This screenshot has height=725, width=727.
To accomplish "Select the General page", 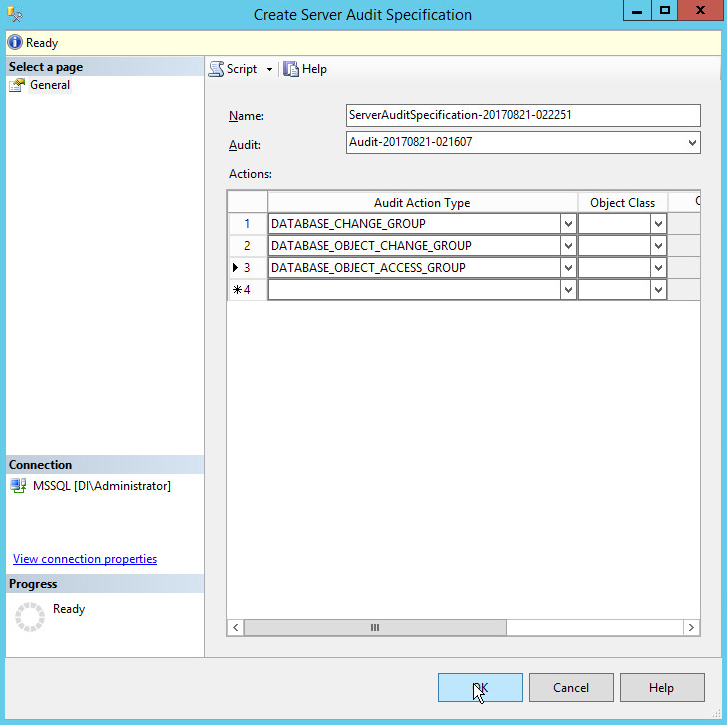I will [x=49, y=85].
